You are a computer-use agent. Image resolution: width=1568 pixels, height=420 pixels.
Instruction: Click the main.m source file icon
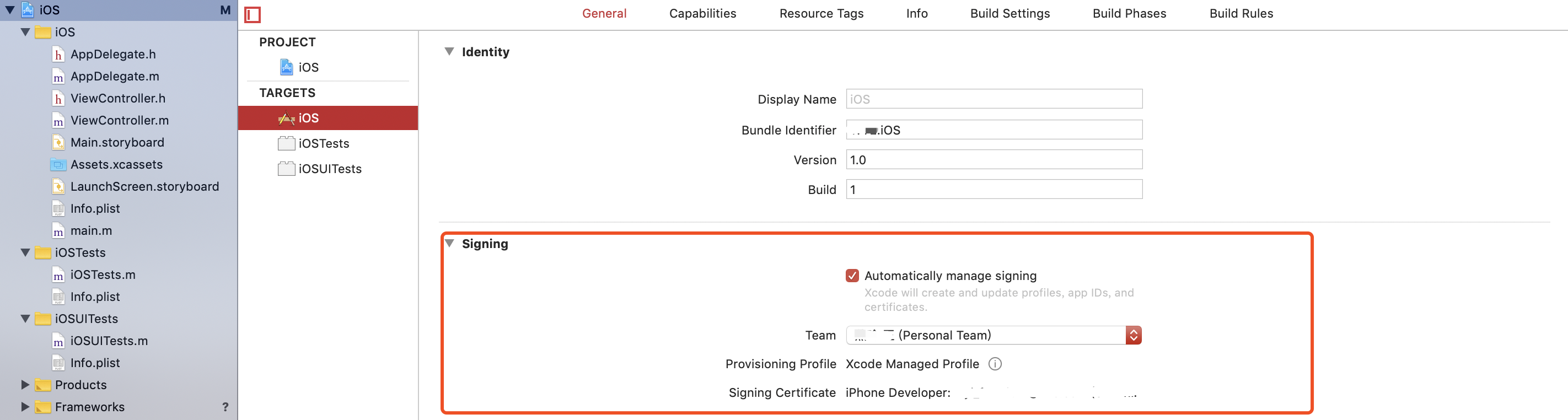(58, 231)
